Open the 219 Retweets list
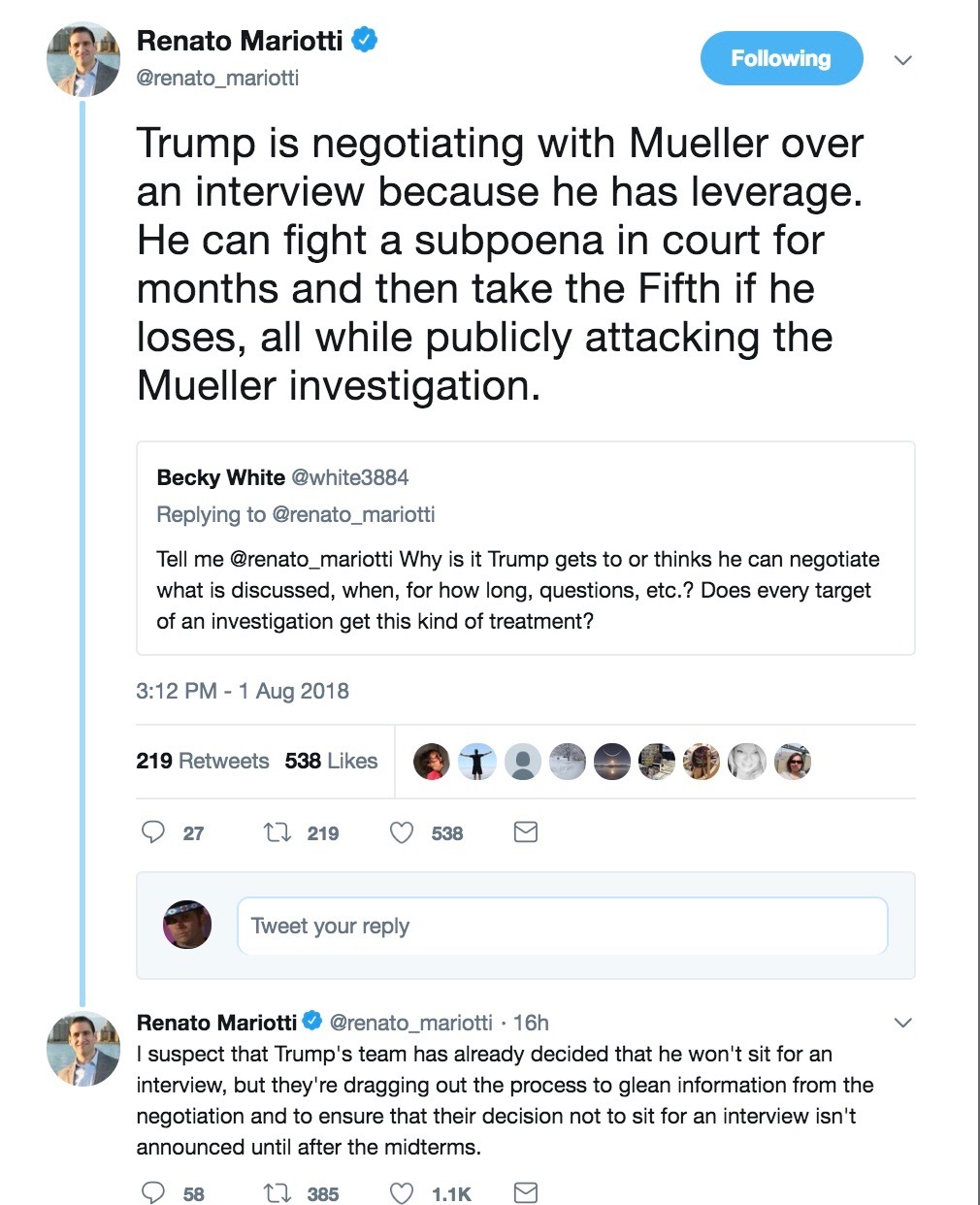Screen dimensions: 980x1205 point(202,761)
